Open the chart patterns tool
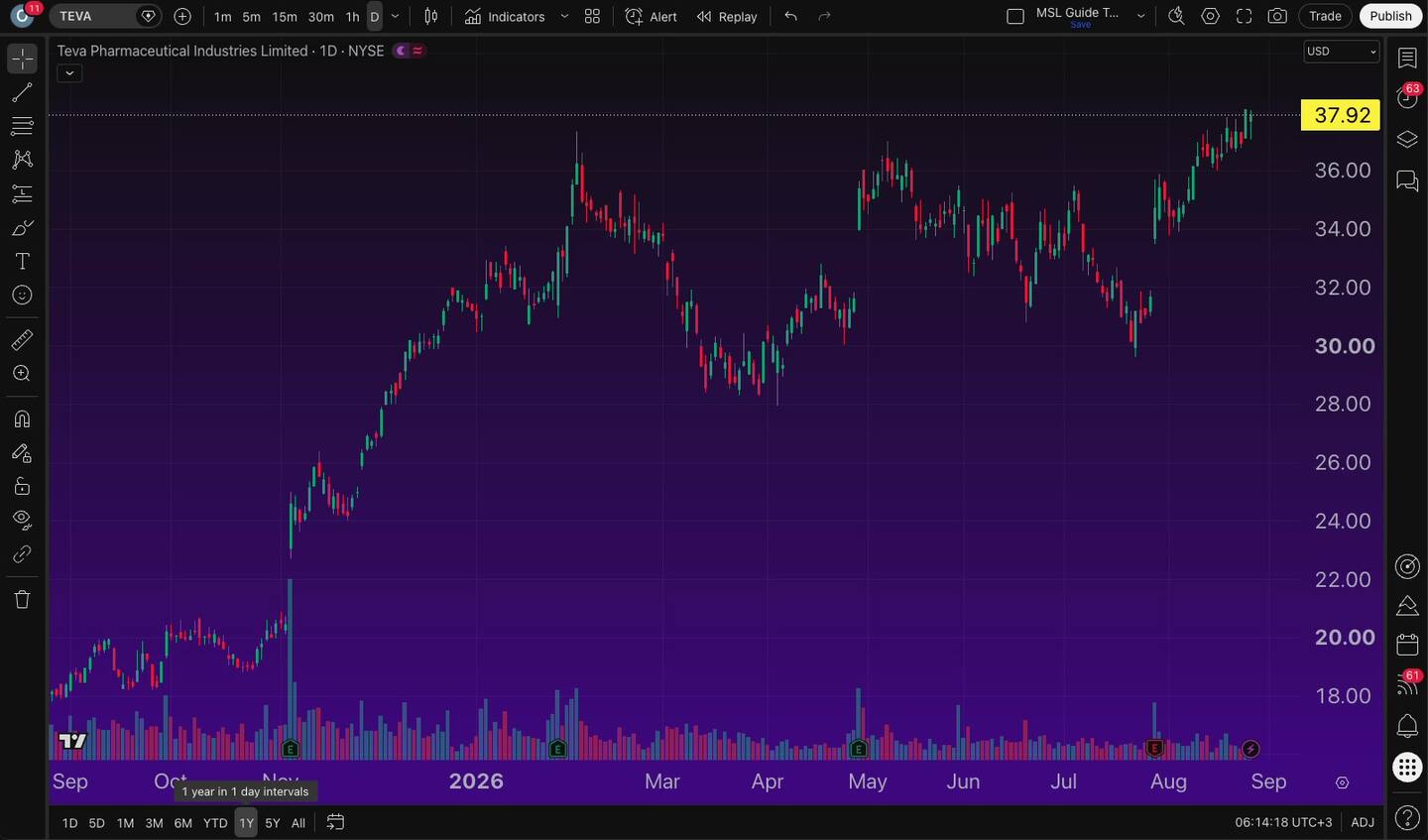The height and width of the screenshot is (840, 1428). click(22, 160)
